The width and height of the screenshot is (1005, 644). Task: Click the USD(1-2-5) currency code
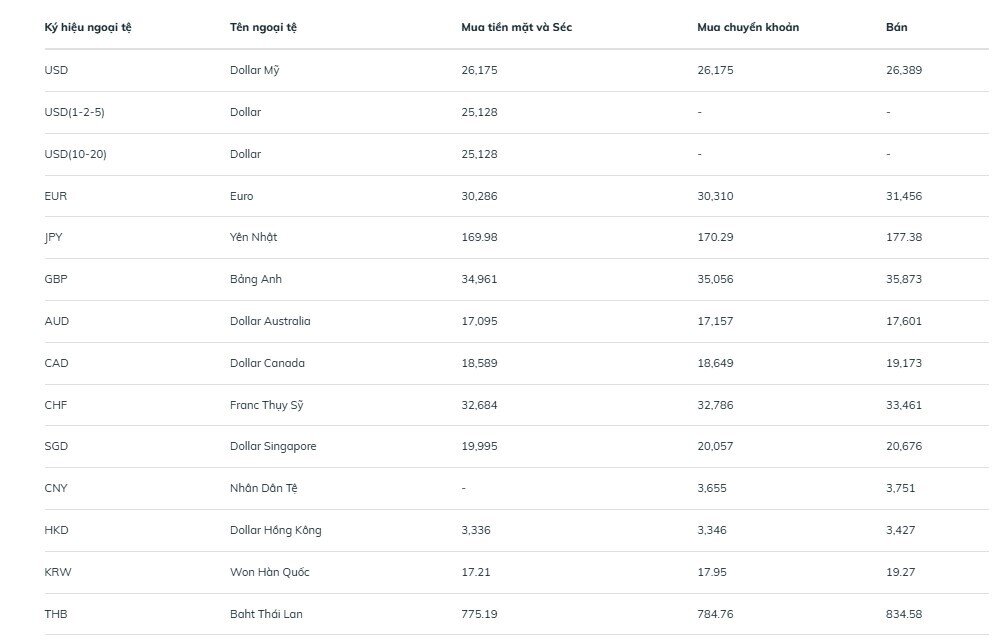[75, 112]
